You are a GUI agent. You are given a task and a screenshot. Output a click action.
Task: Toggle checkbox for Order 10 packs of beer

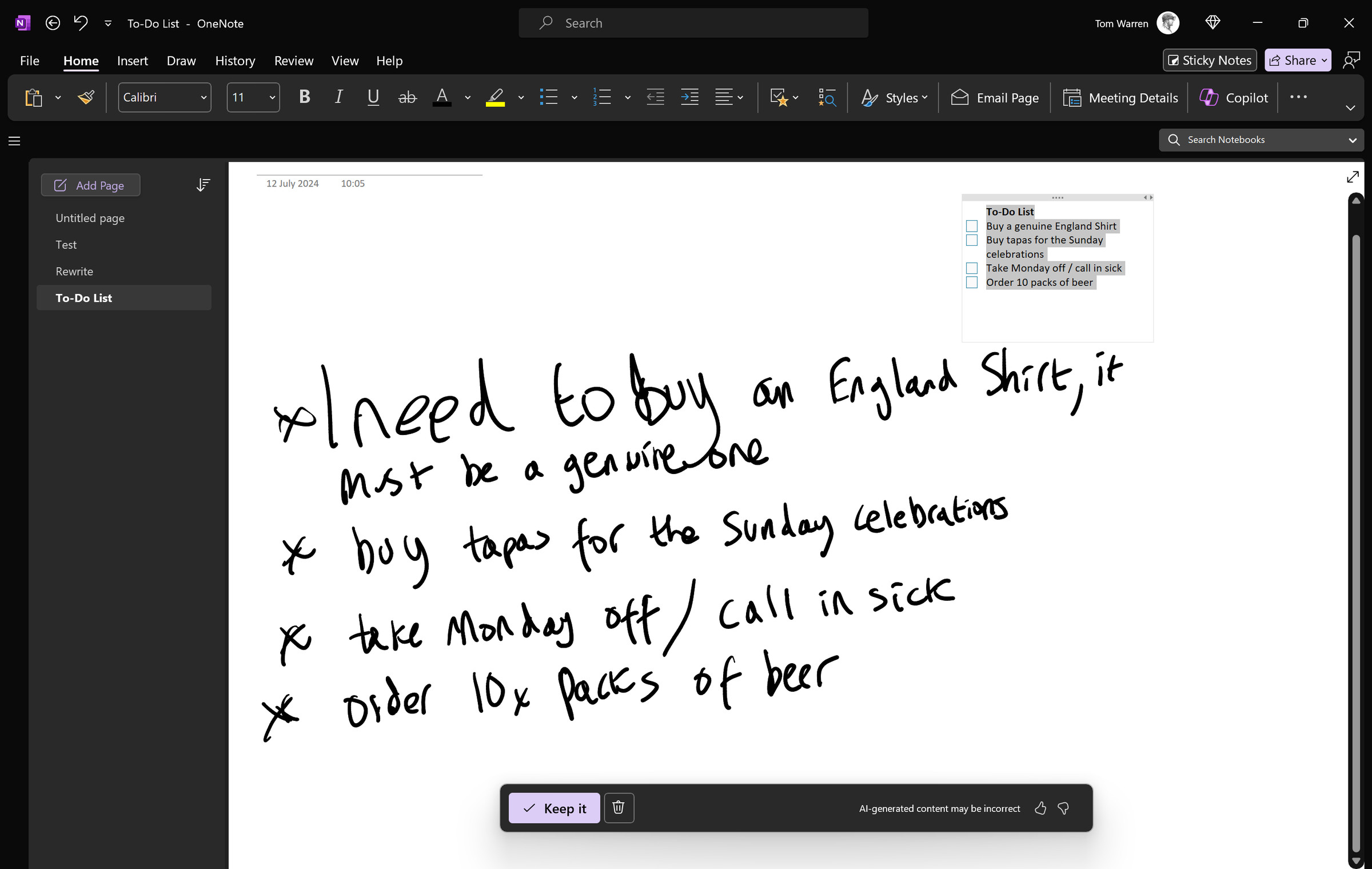973,282
